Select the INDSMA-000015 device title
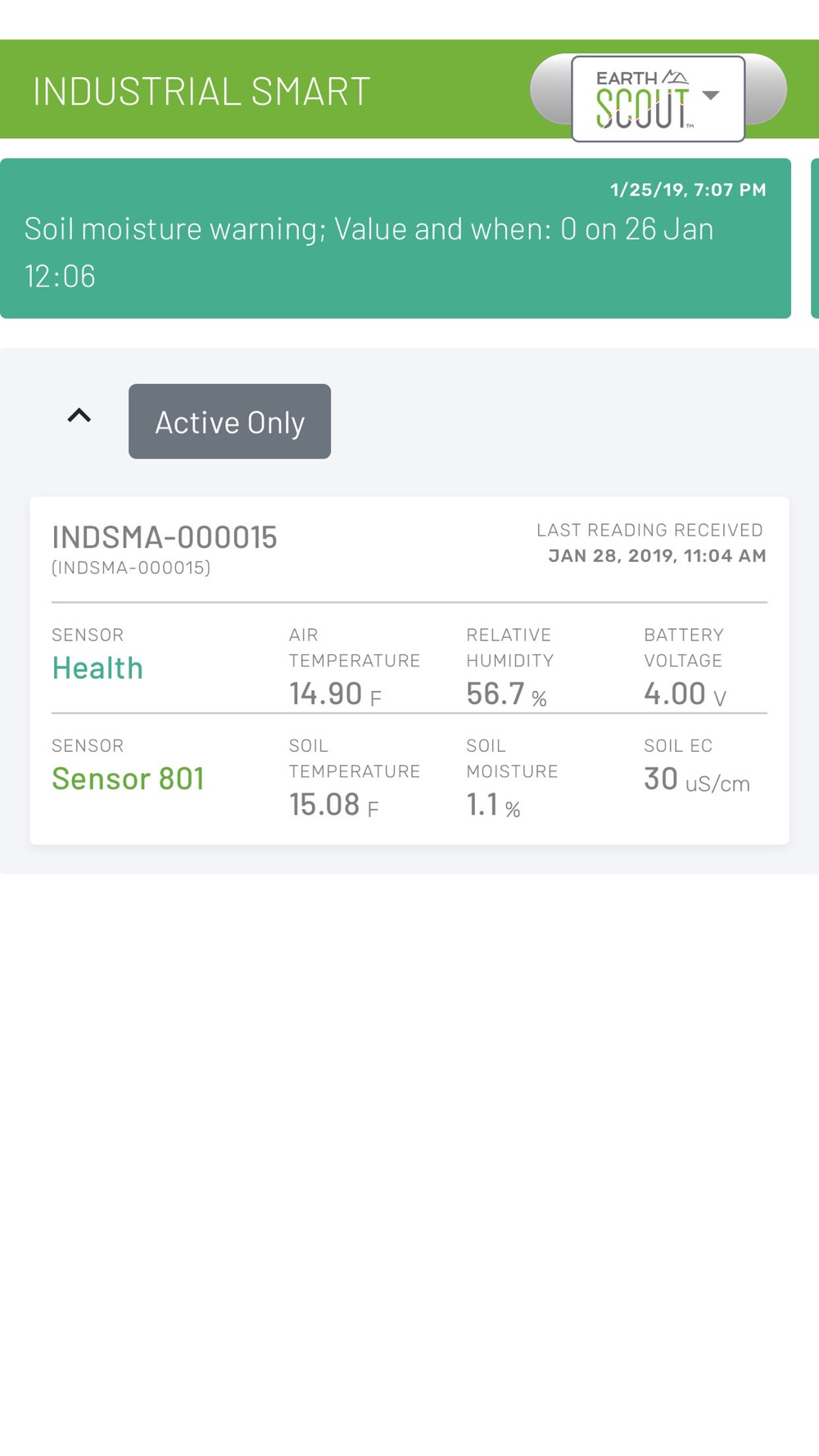819x1456 pixels. tap(165, 537)
